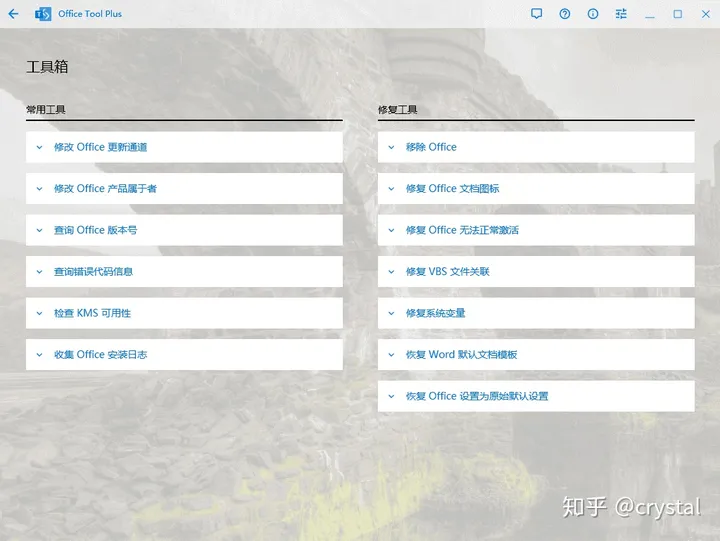Open the feedback chat icon

coord(536,14)
